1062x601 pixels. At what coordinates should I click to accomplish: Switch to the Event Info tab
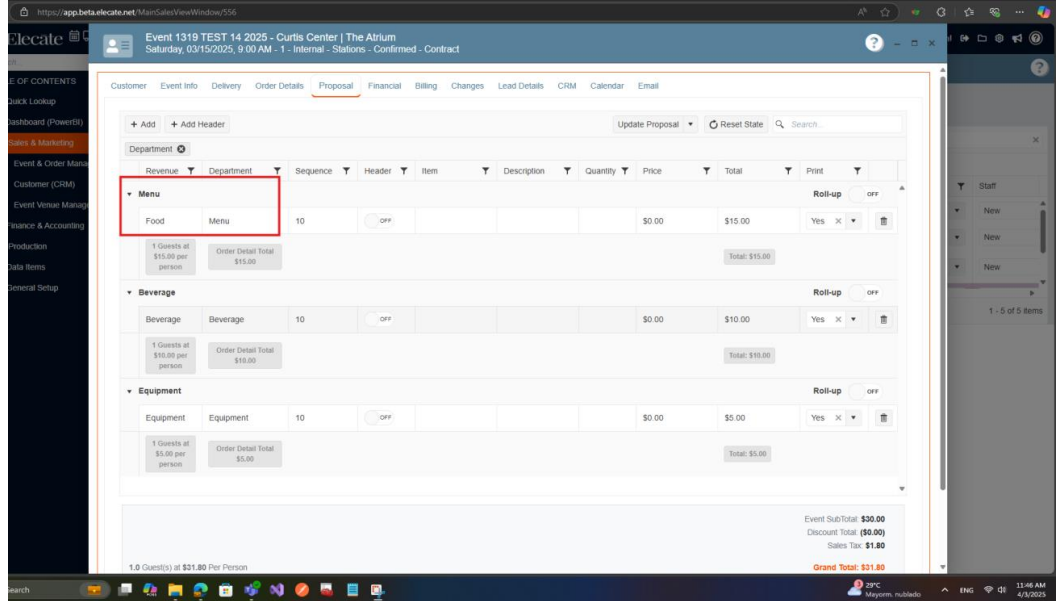(x=179, y=86)
